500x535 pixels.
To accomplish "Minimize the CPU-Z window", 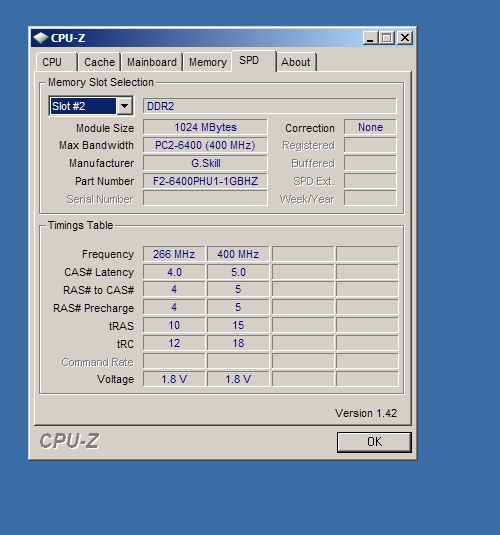I will [x=370, y=38].
